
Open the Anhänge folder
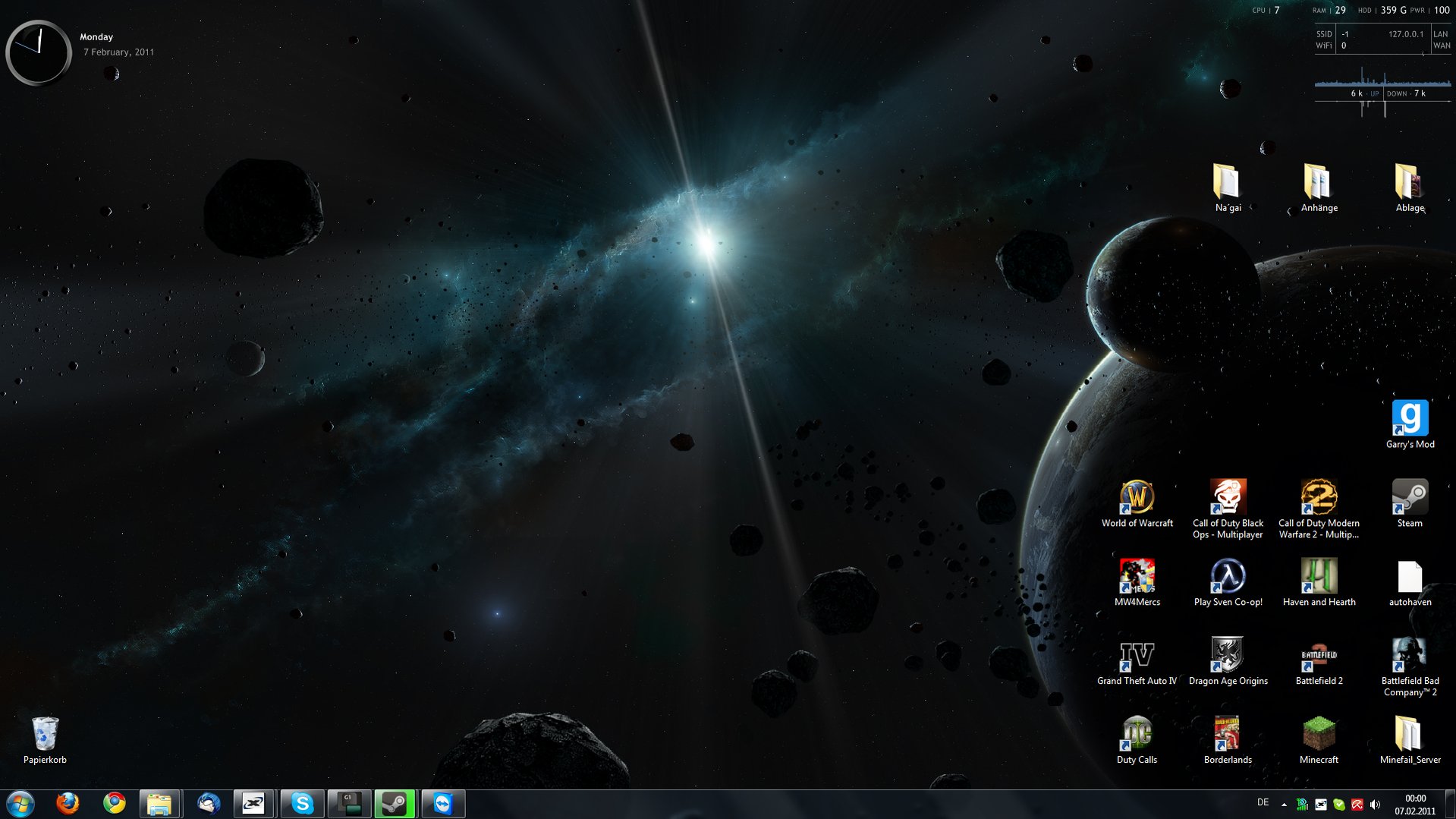(1319, 183)
